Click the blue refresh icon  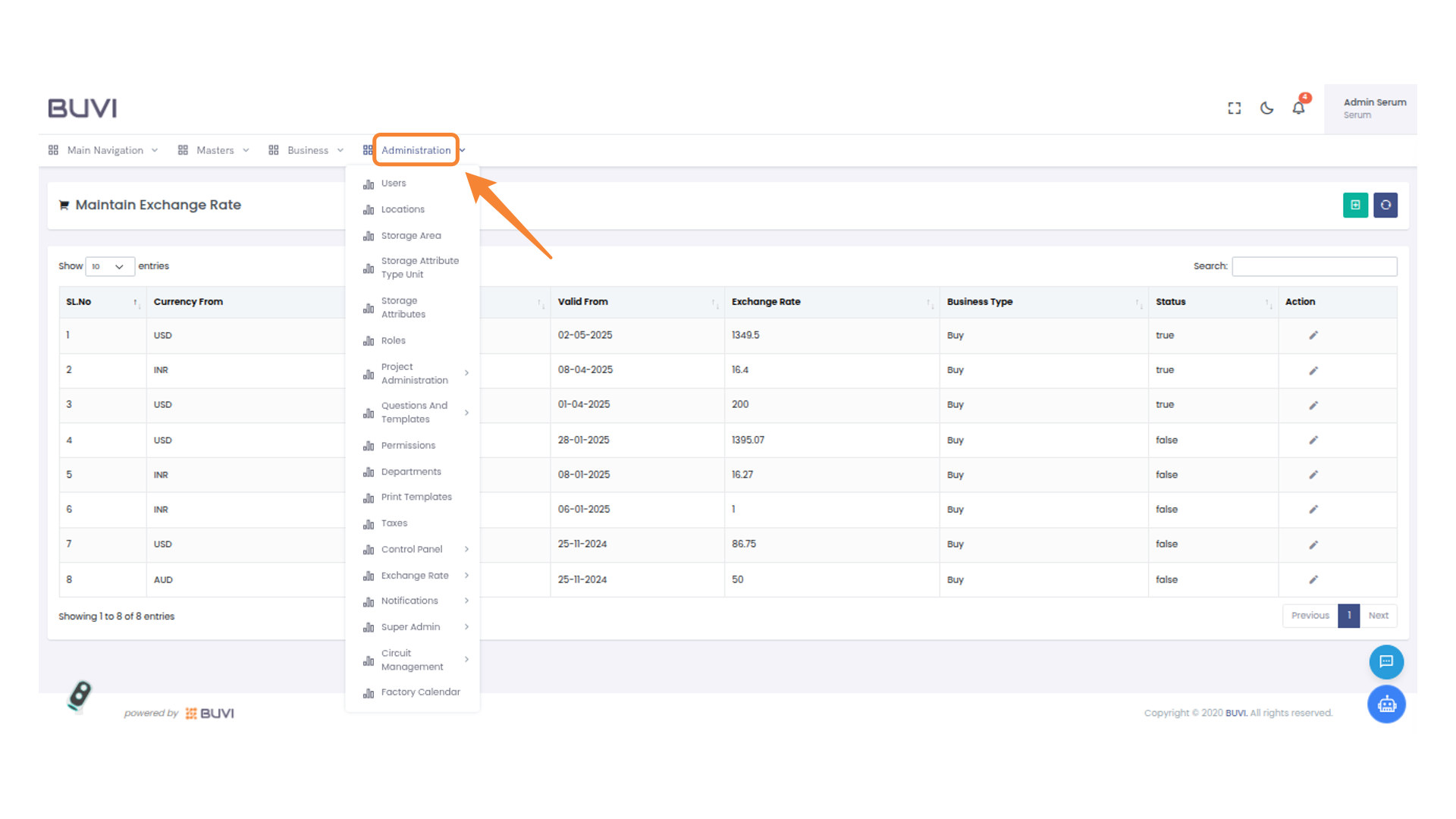tap(1385, 205)
